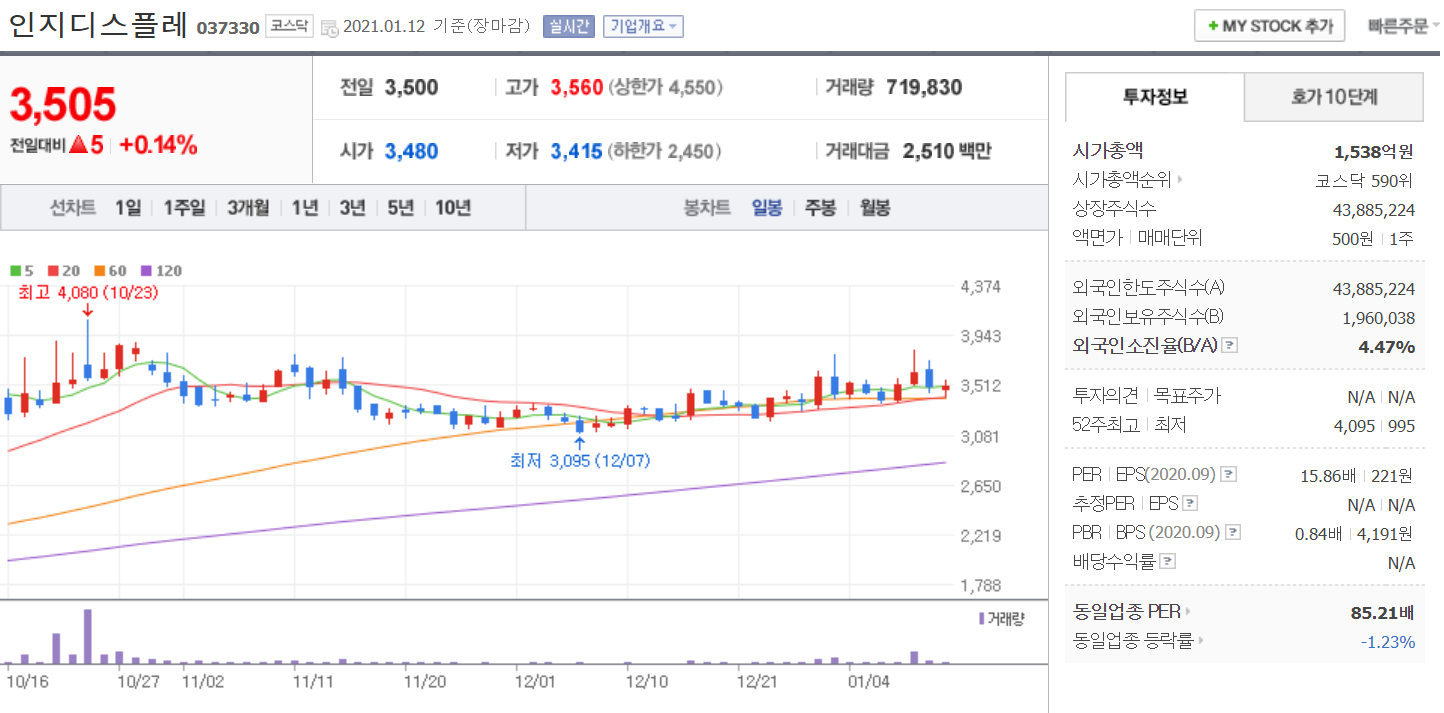
Task: Switch to 월봉 monthly candle chart
Action: (x=875, y=208)
